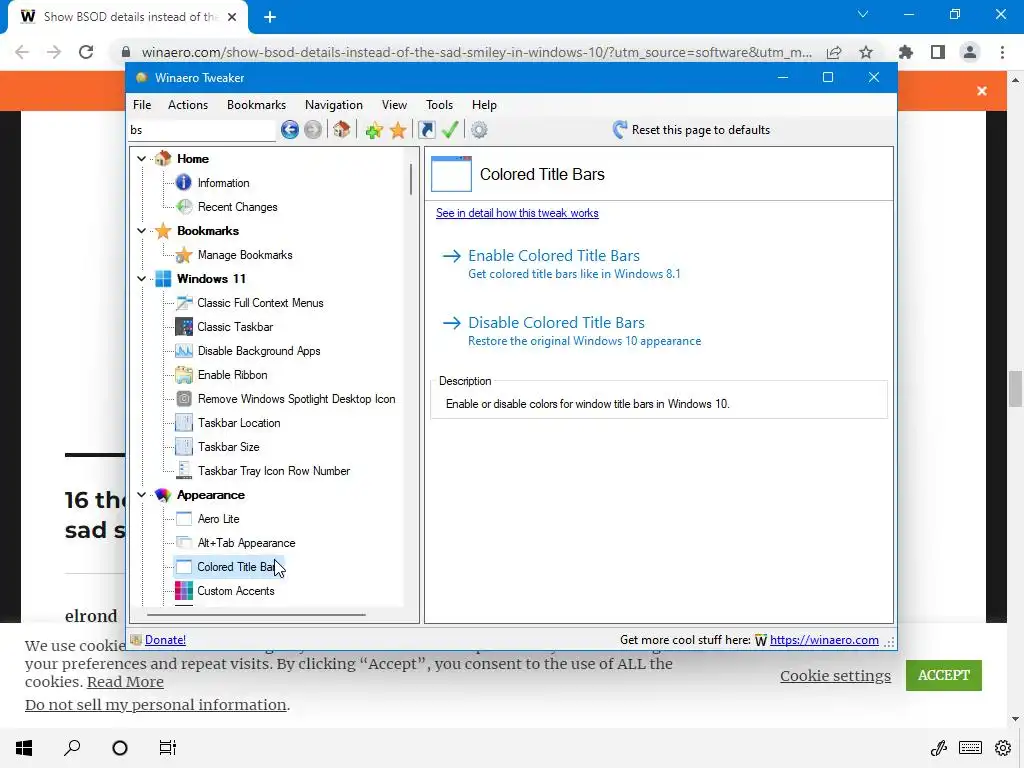
Task: Open a new Chrome tab
Action: click(x=270, y=17)
